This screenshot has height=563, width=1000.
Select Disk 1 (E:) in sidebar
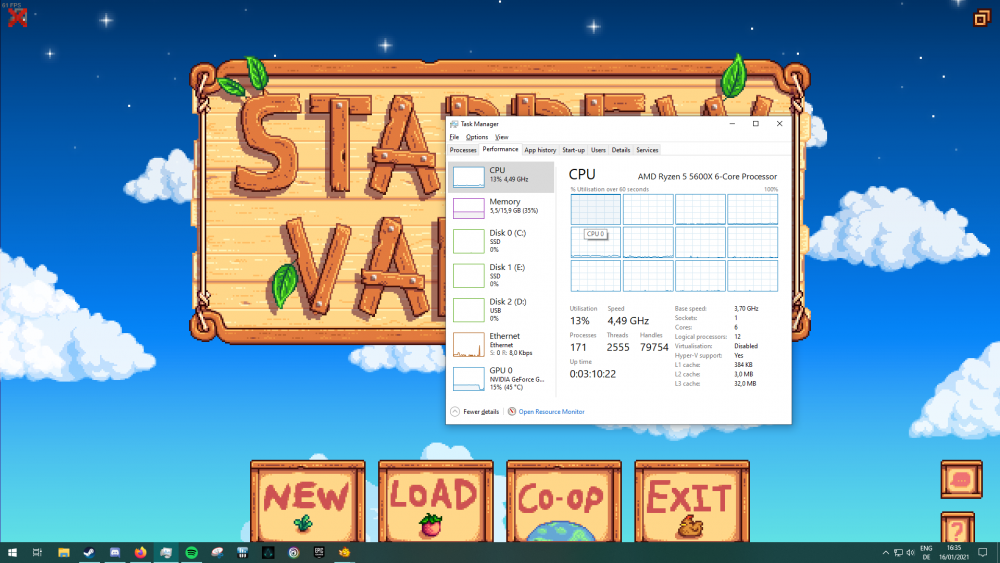[x=501, y=275]
